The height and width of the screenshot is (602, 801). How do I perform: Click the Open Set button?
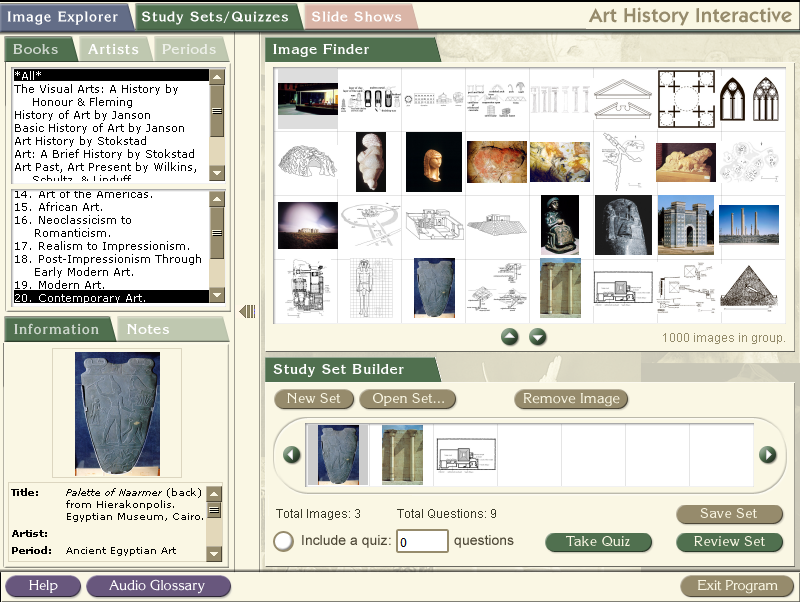point(408,399)
